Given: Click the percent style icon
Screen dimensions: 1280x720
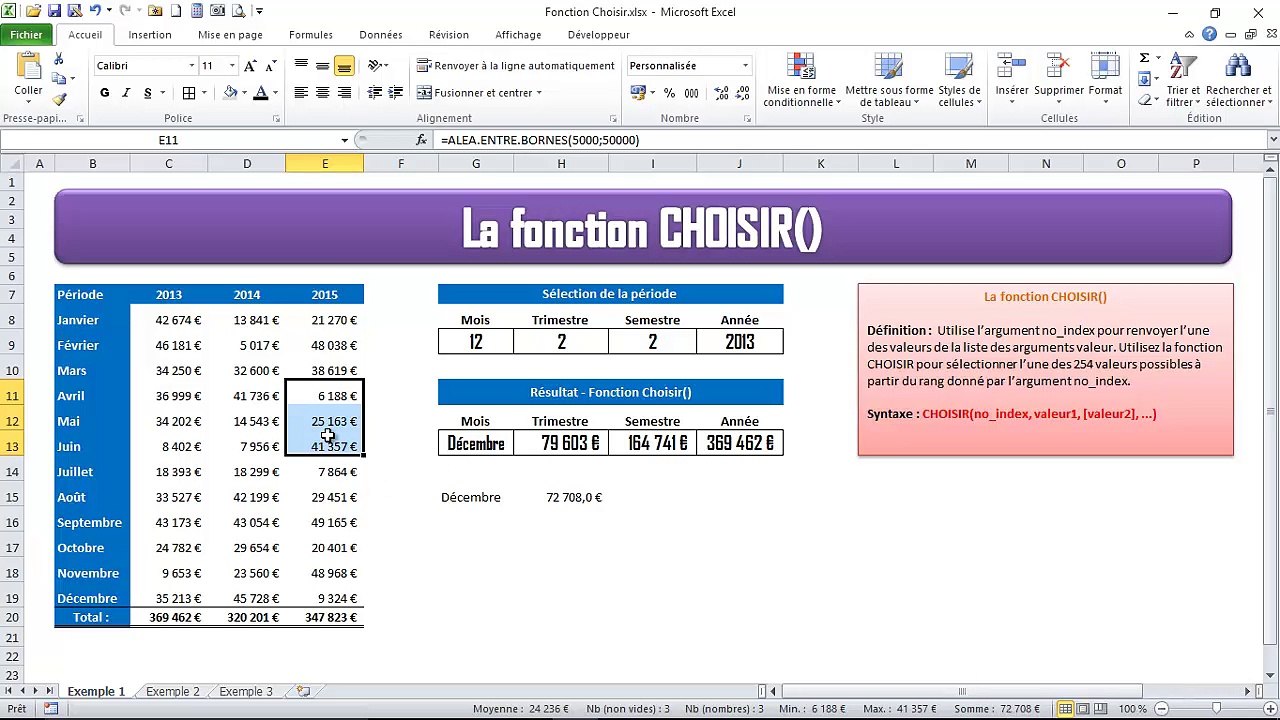Looking at the screenshot, I should [669, 93].
